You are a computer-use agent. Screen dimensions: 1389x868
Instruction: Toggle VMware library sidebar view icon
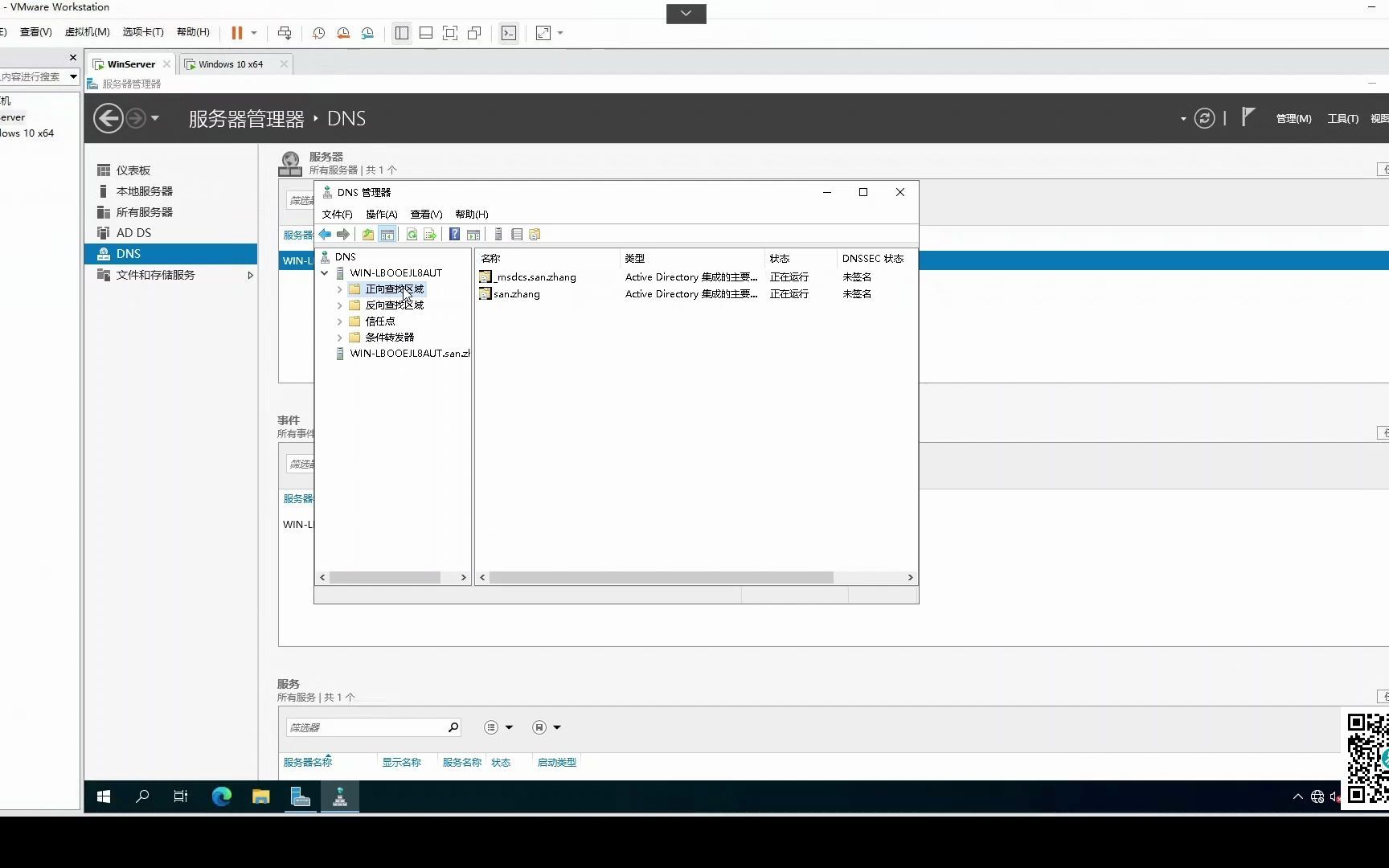point(402,33)
